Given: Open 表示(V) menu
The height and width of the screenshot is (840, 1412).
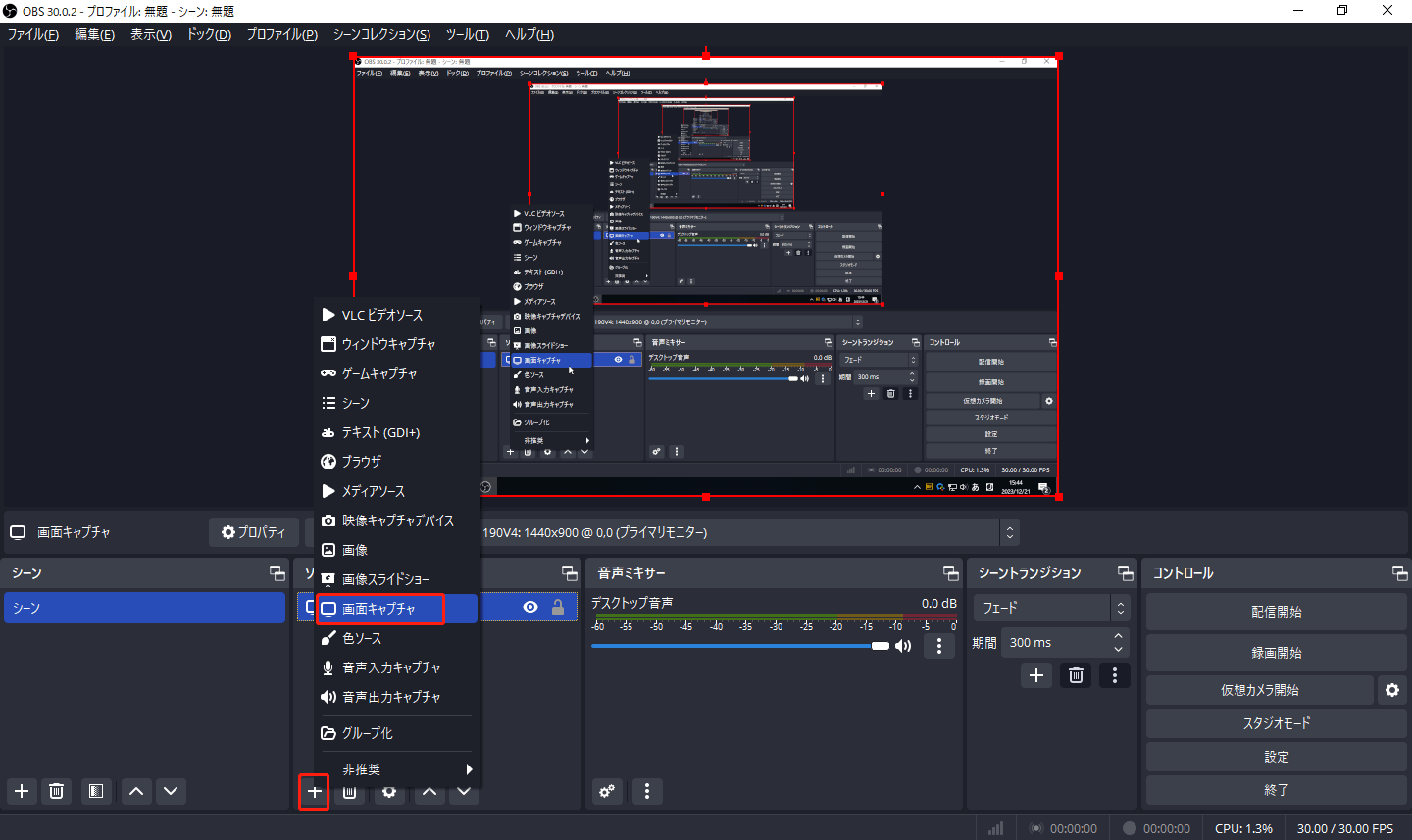Looking at the screenshot, I should pos(151,34).
